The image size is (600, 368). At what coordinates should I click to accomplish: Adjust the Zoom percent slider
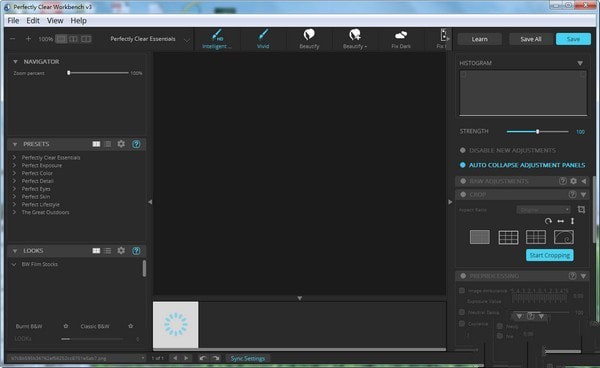point(98,73)
